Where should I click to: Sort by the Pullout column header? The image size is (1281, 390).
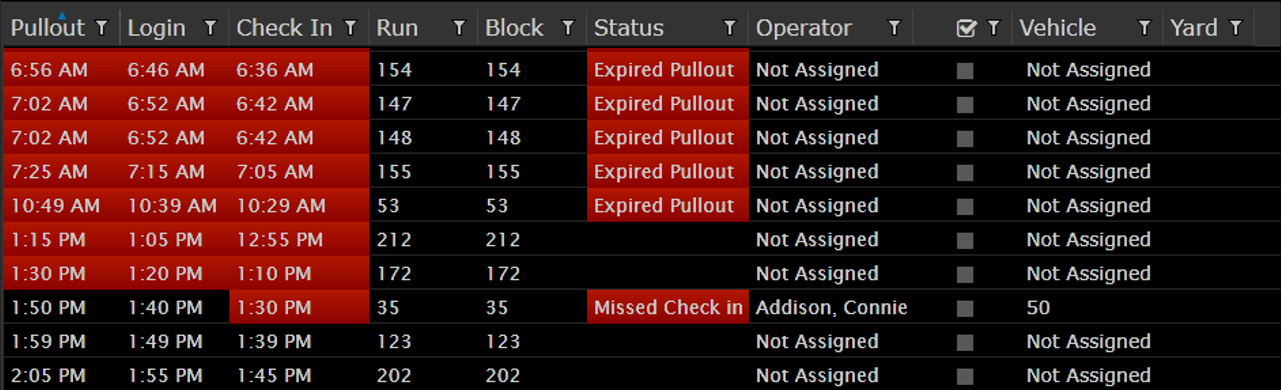click(48, 28)
